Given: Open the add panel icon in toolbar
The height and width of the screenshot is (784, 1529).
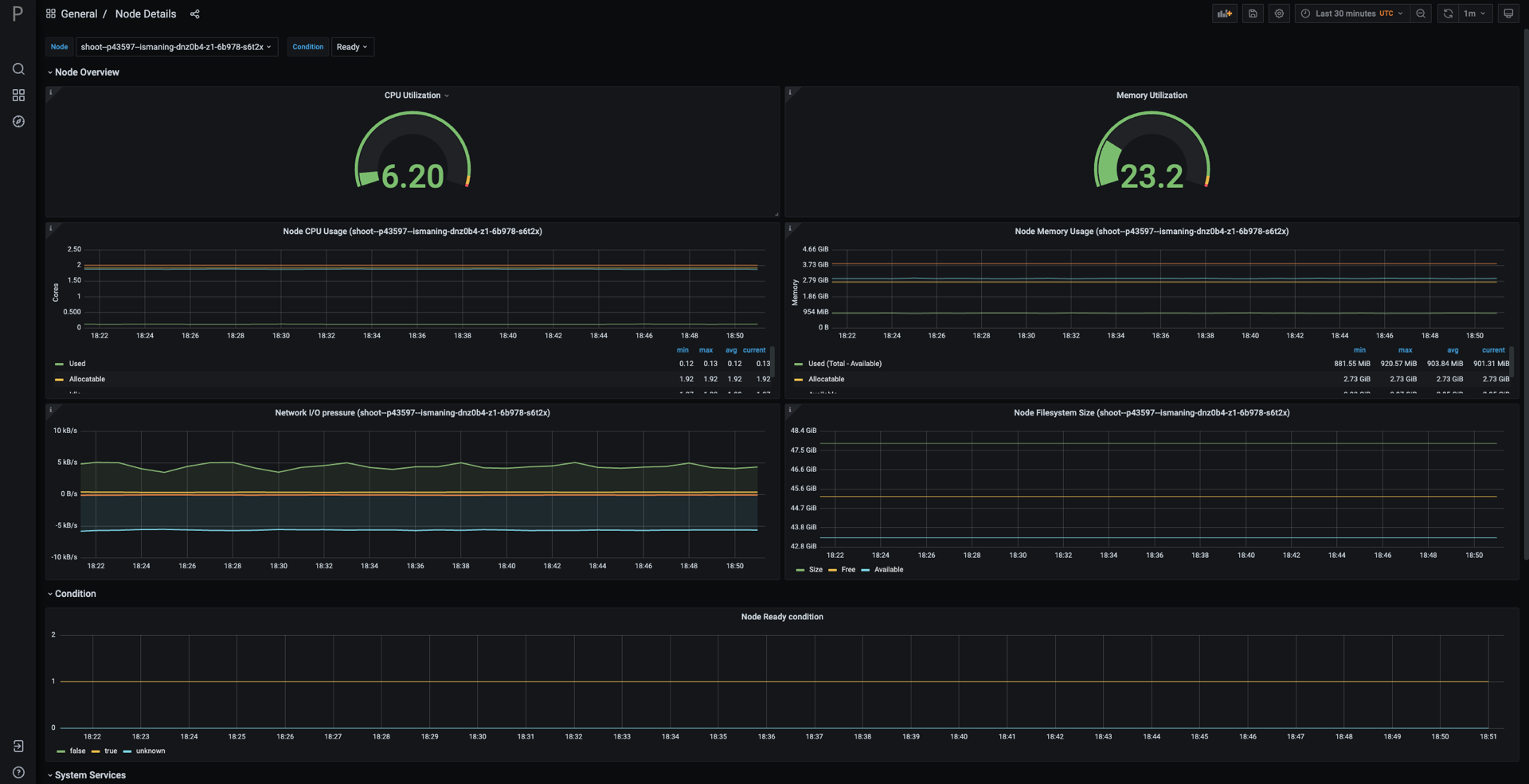Looking at the screenshot, I should (1224, 14).
